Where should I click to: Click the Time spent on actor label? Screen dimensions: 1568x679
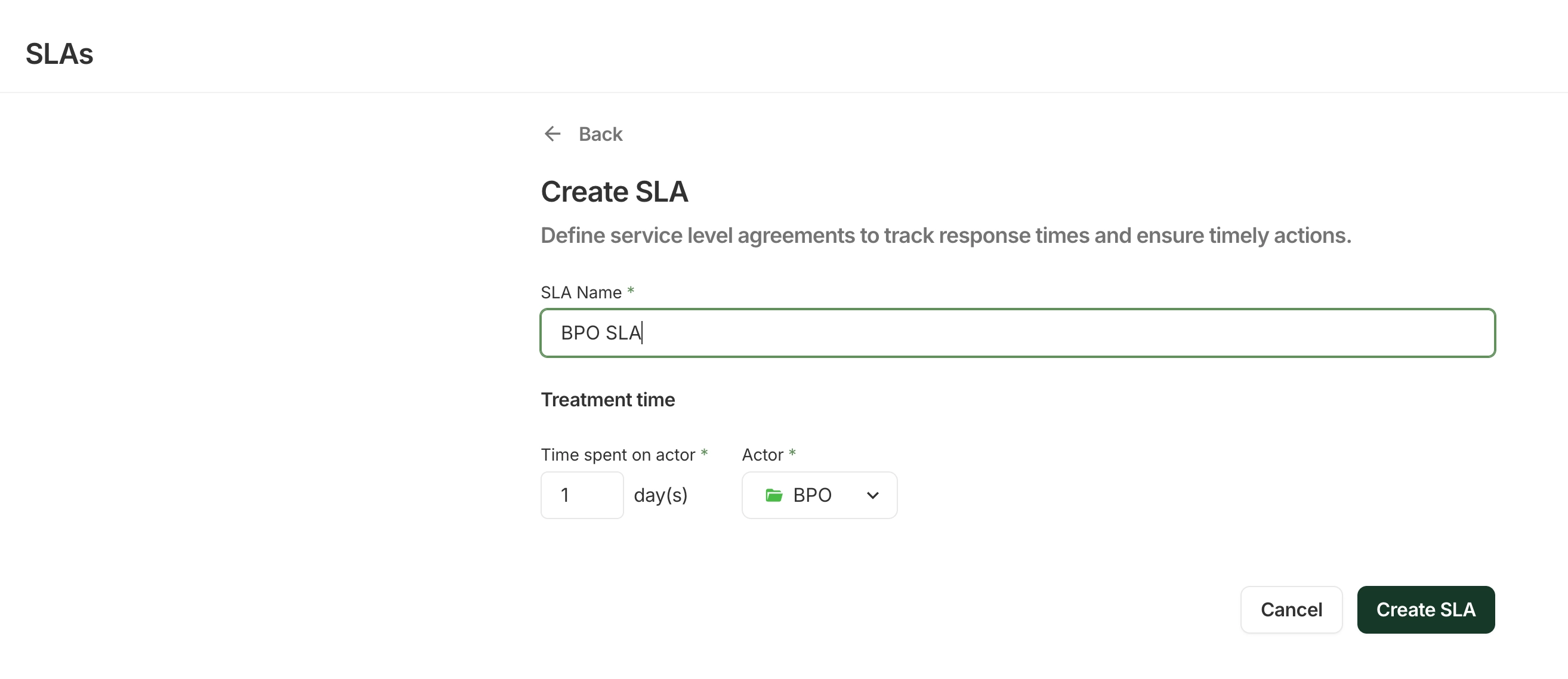618,455
